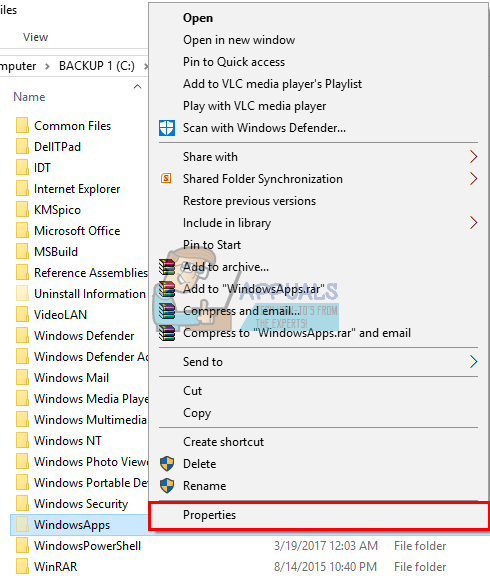This screenshot has width=490, height=576.
Task: Click breadcrumb chevron before BACKUP 1 (C:)
Action: pyautogui.click(x=47, y=66)
